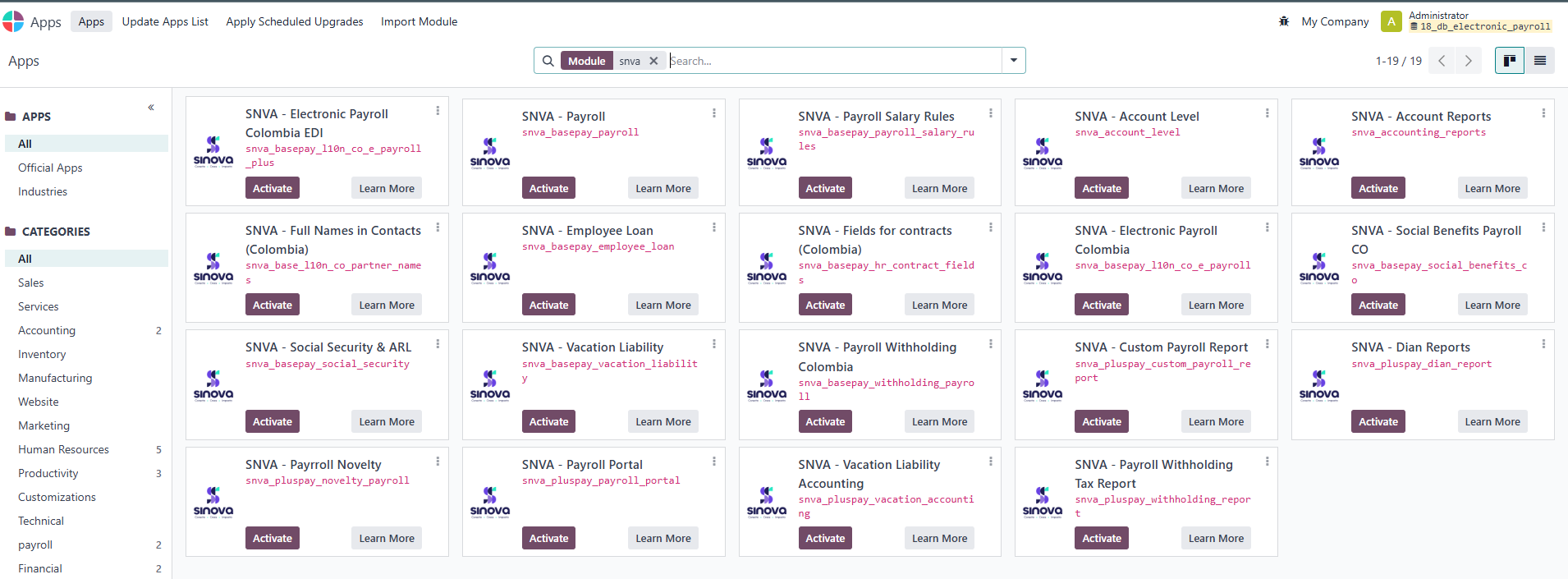Activate SNVA - Employee Loan module
This screenshot has width=1568, height=579.
pos(548,305)
